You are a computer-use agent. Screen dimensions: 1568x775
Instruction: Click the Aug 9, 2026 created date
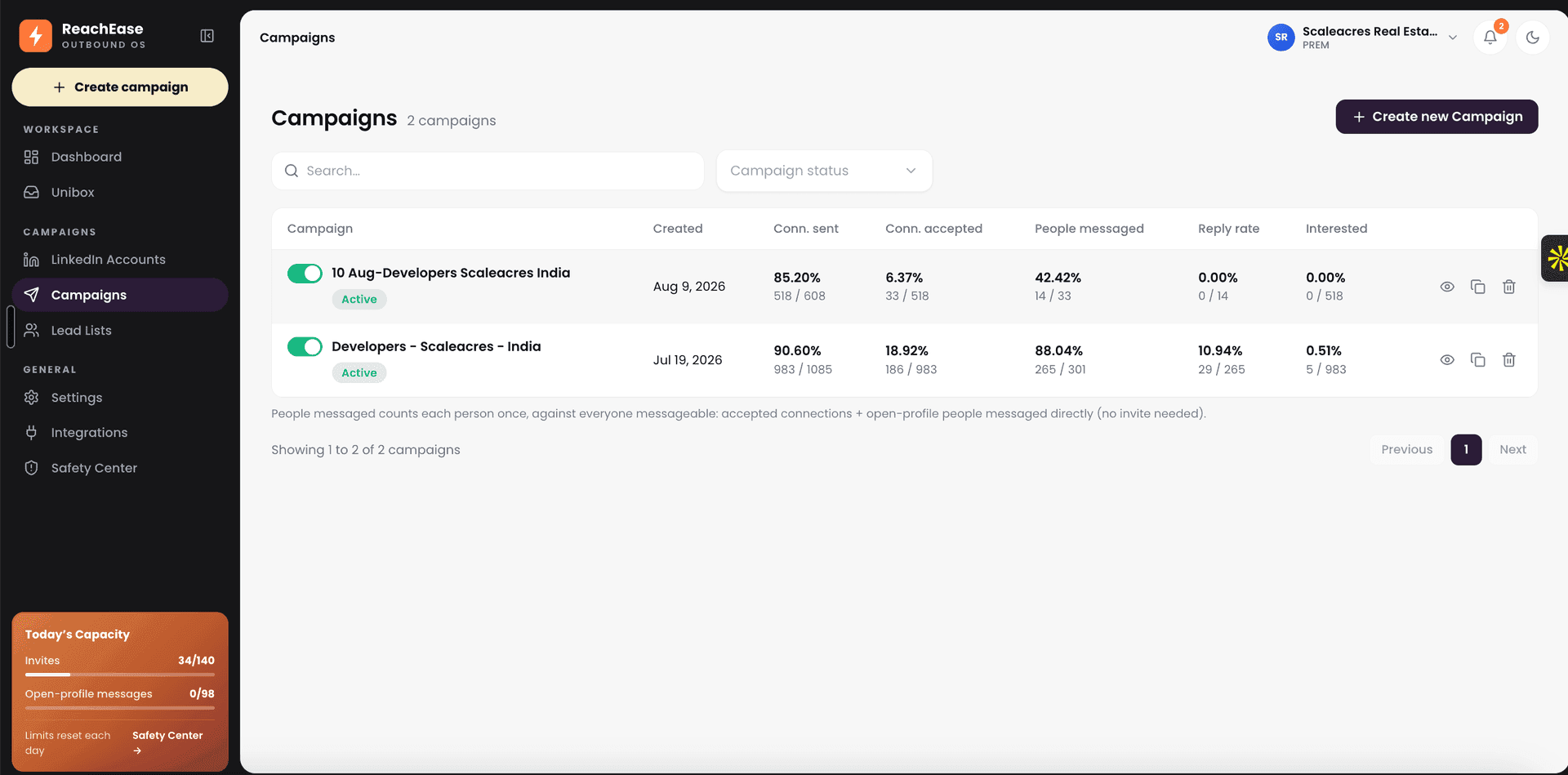(x=689, y=287)
